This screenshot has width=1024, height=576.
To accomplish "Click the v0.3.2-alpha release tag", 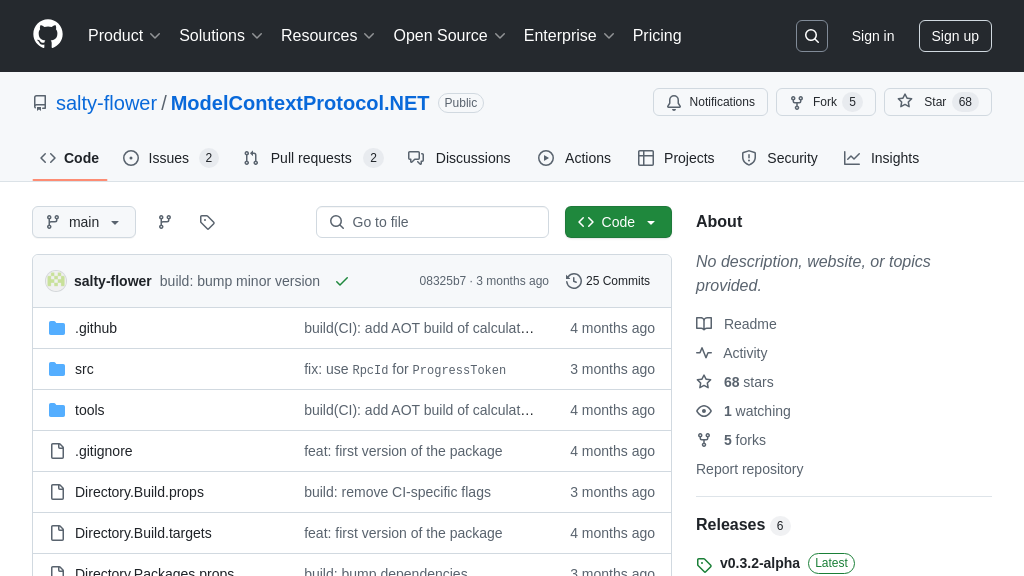I will click(x=759, y=563).
